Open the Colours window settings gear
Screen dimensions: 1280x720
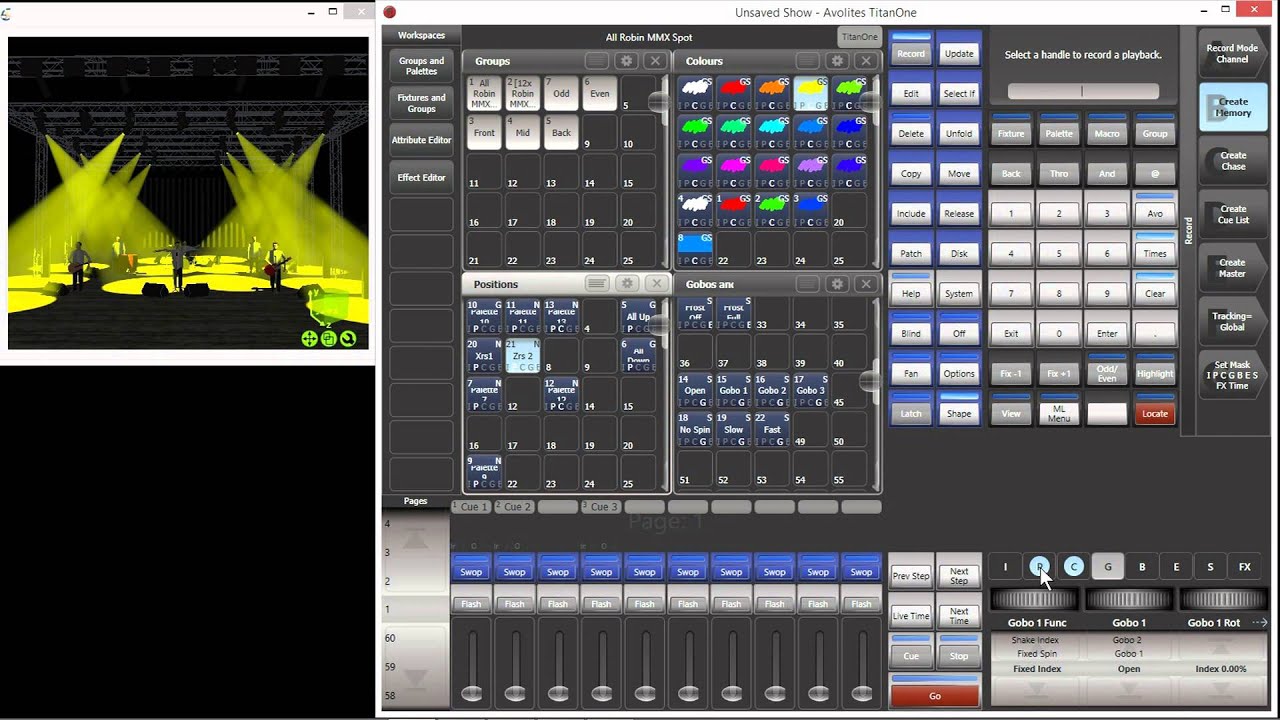[837, 61]
